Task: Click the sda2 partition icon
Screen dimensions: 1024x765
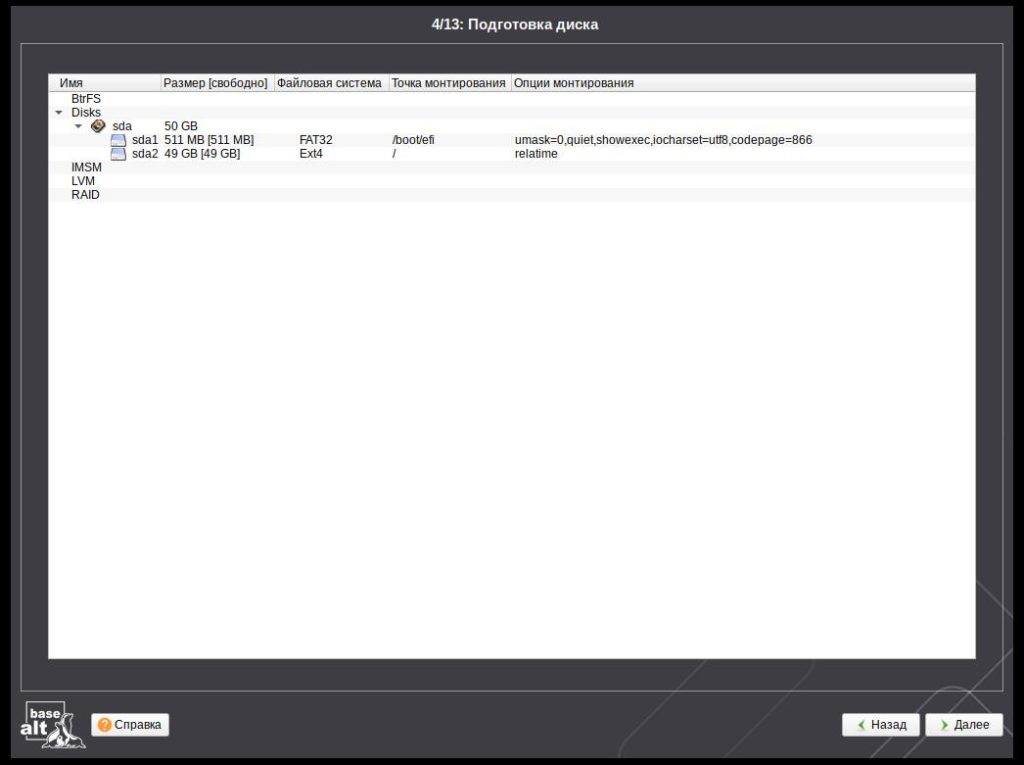Action: [x=118, y=154]
